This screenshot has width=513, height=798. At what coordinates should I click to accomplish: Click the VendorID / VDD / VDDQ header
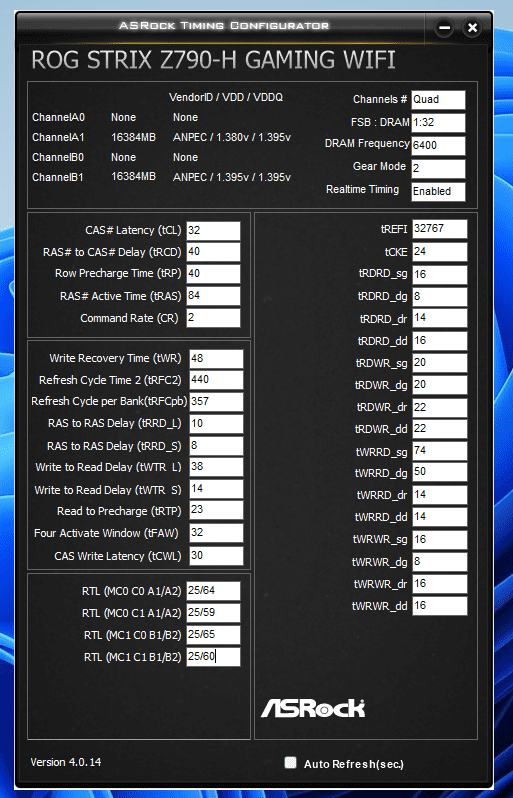226,97
